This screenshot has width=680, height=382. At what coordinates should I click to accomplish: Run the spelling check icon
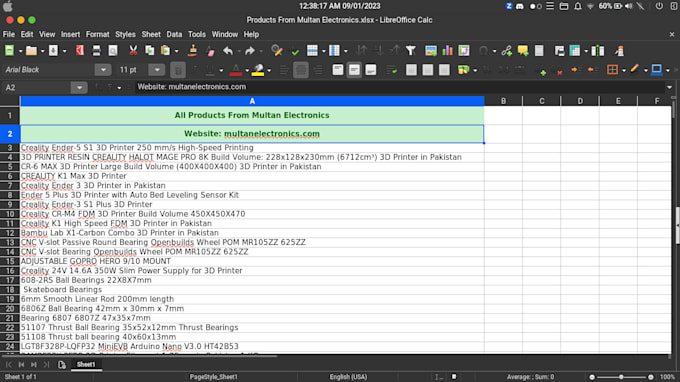[x=295, y=51]
